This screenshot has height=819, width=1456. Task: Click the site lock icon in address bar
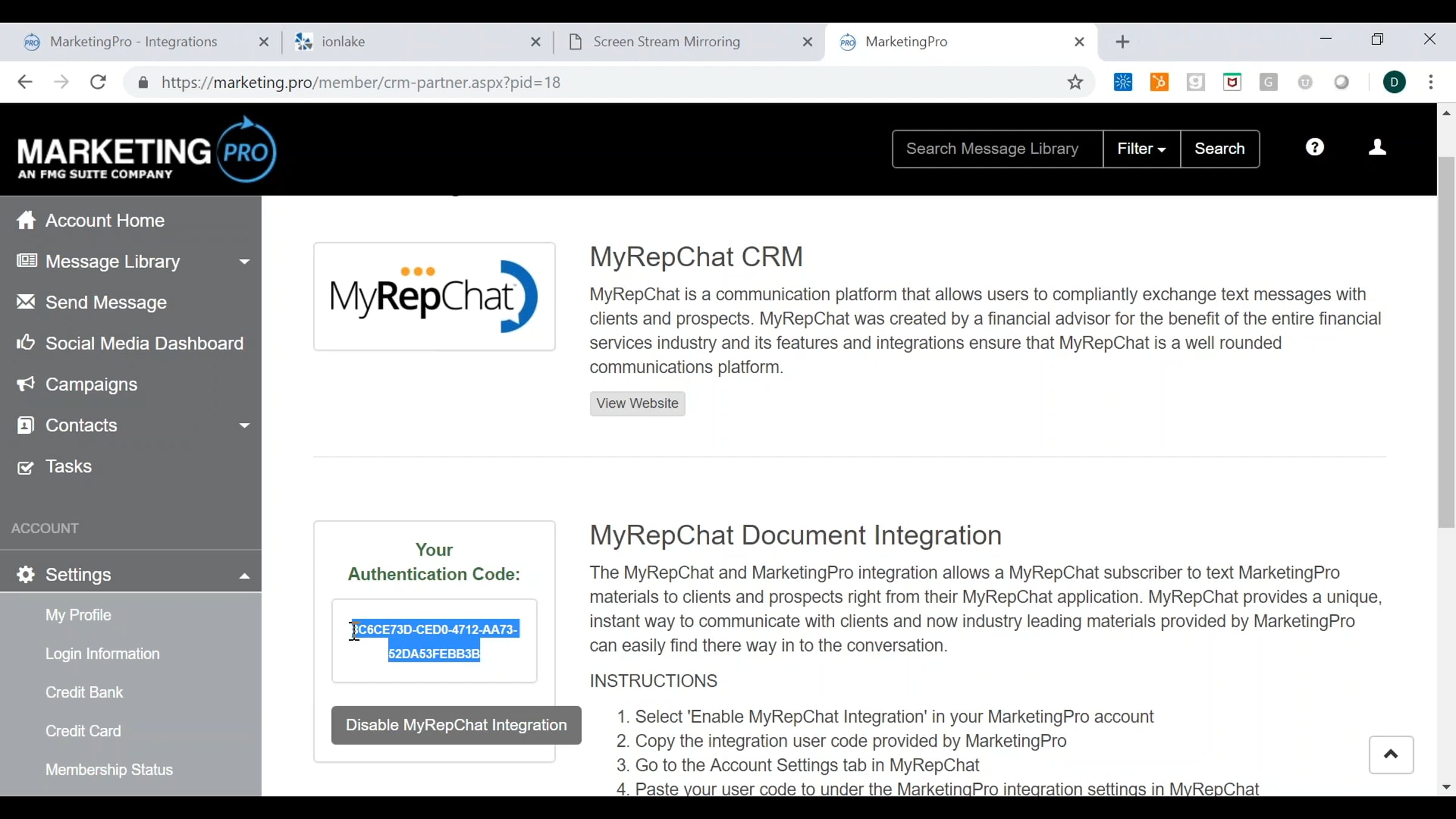pos(143,82)
